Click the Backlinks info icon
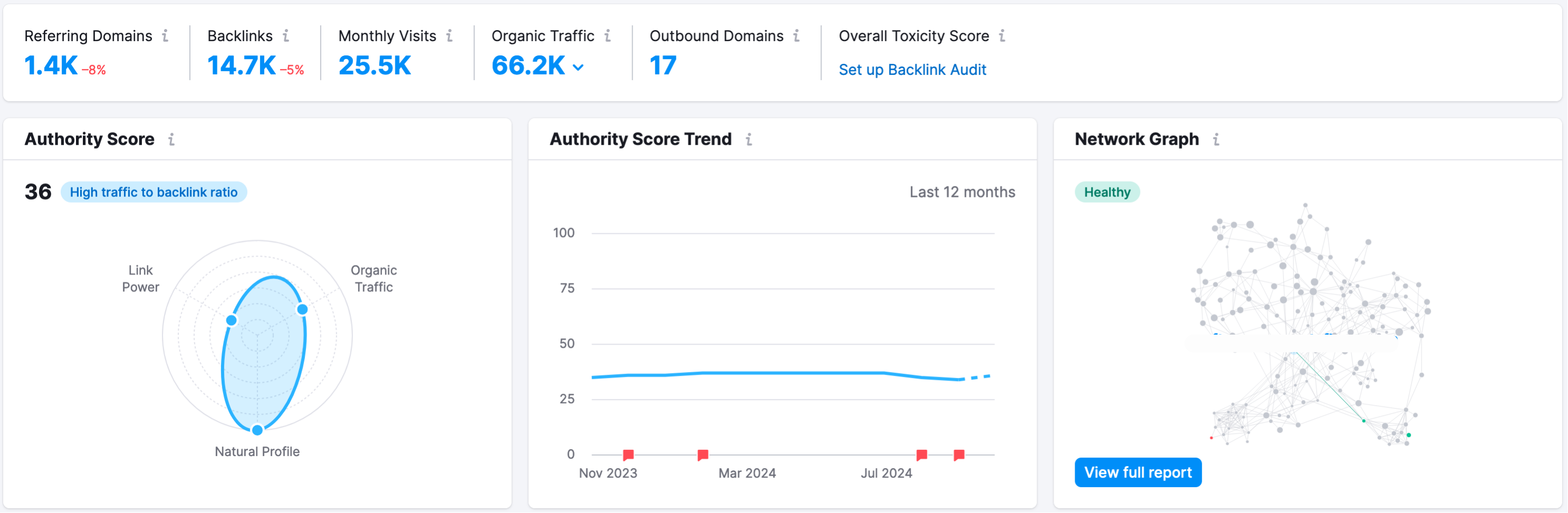The image size is (1568, 513). 286,36
